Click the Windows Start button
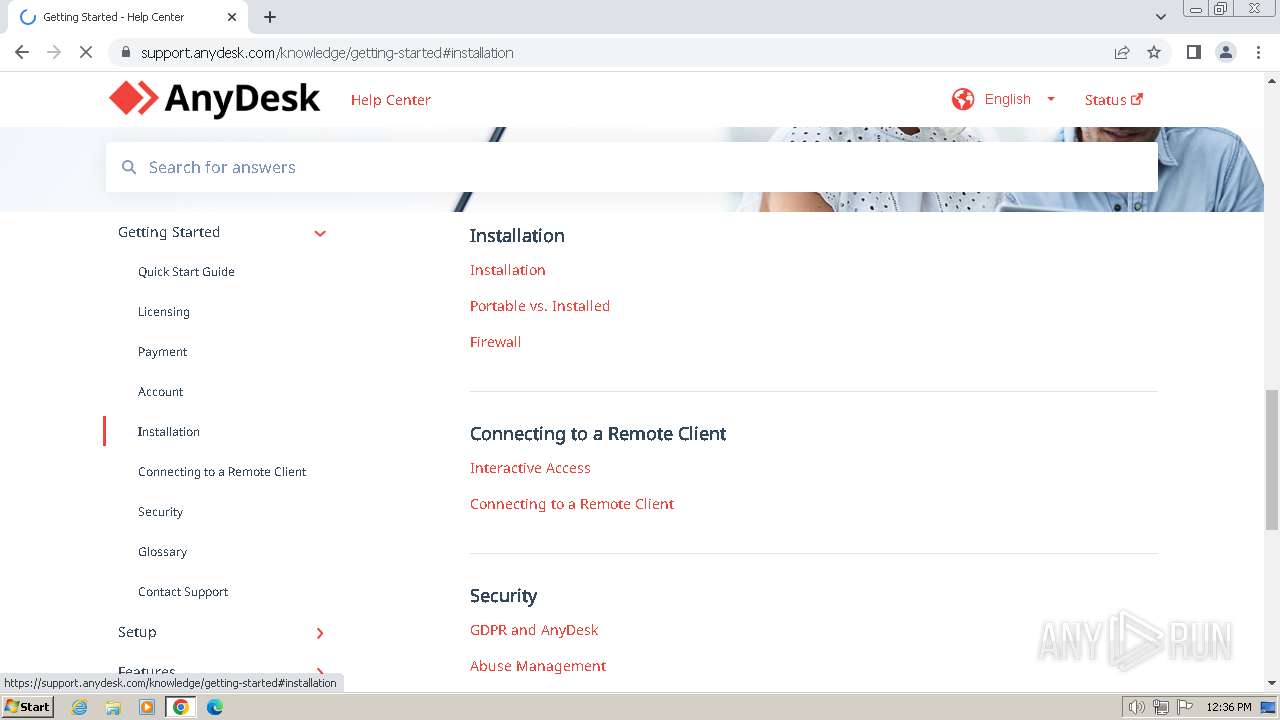Viewport: 1280px width, 720px height. [x=27, y=707]
